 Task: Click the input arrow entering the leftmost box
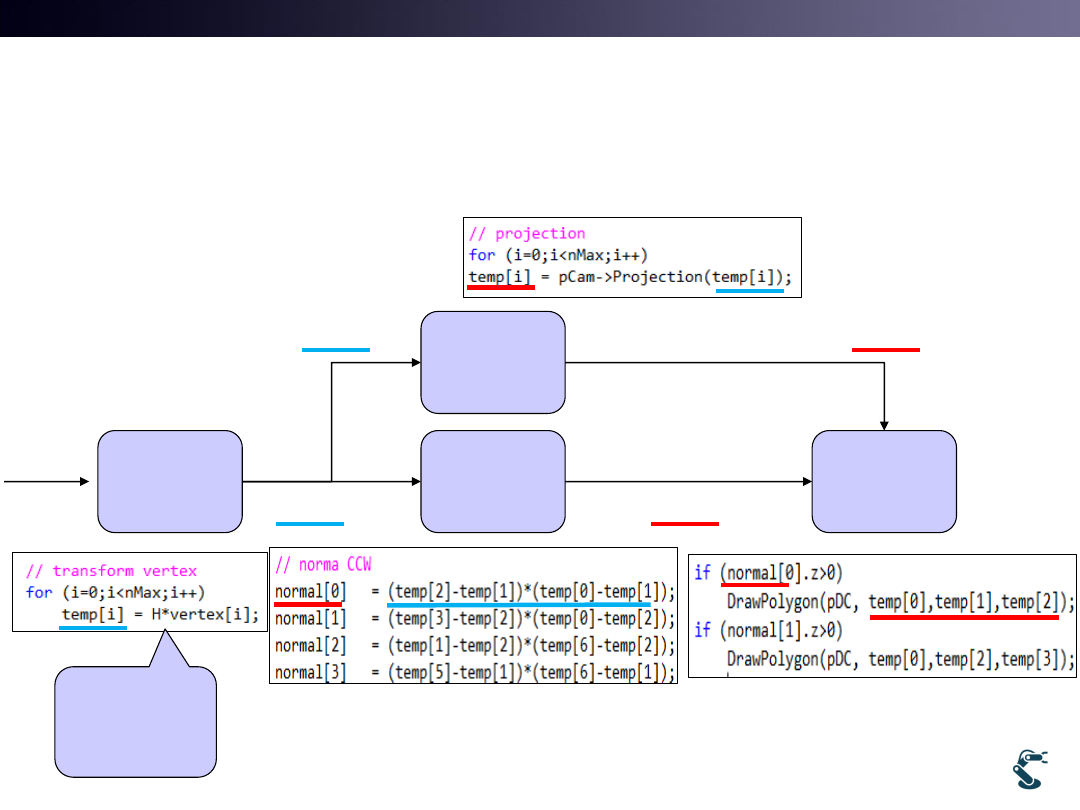tap(47, 481)
